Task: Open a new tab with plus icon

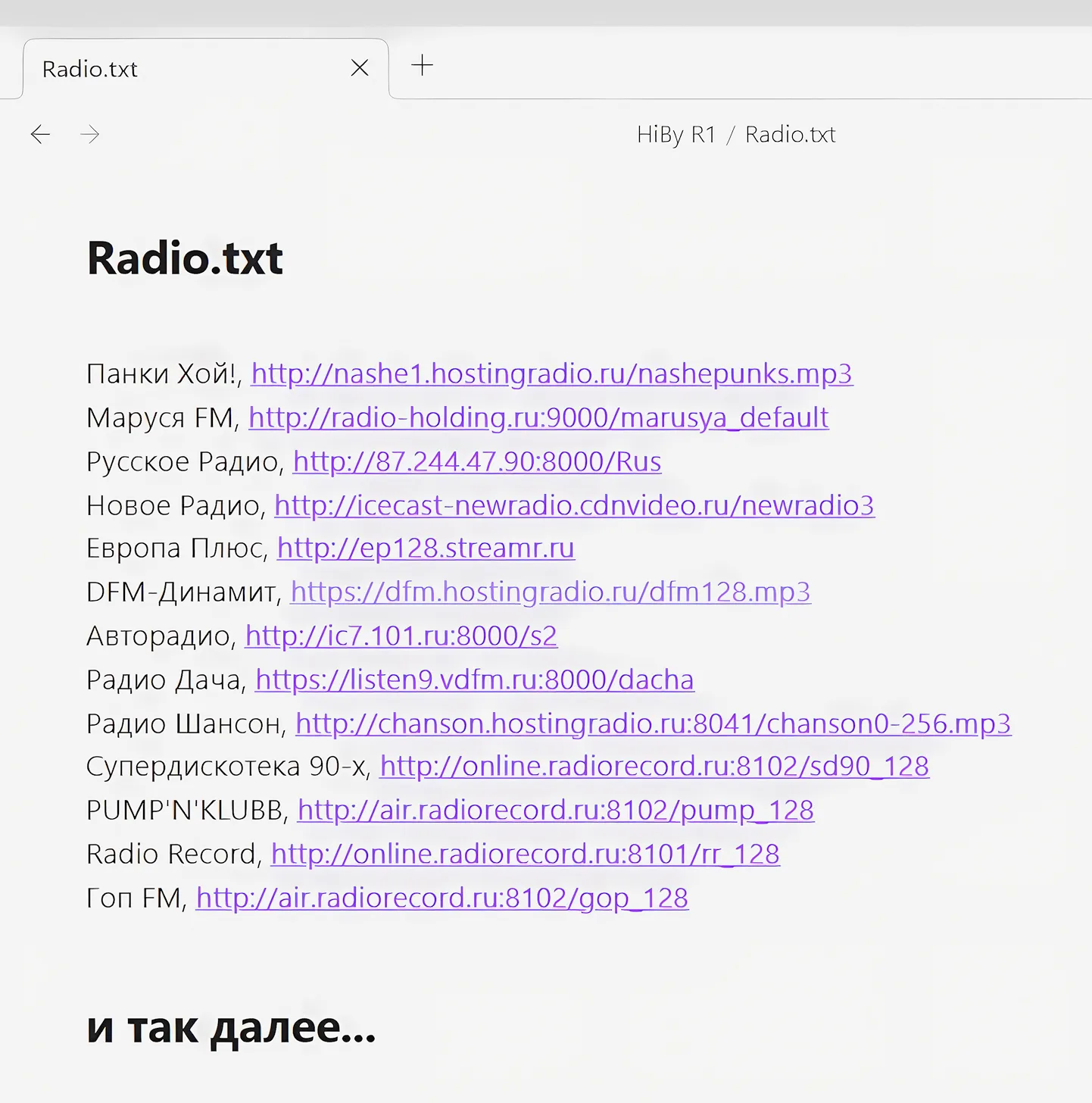Action: click(422, 65)
